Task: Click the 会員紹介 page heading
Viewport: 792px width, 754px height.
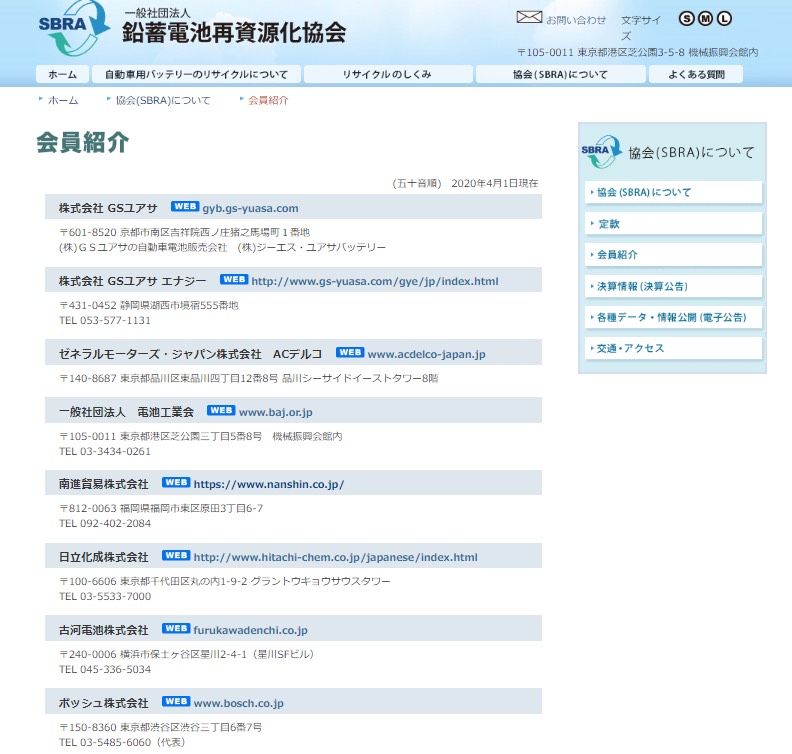Action: coord(83,142)
